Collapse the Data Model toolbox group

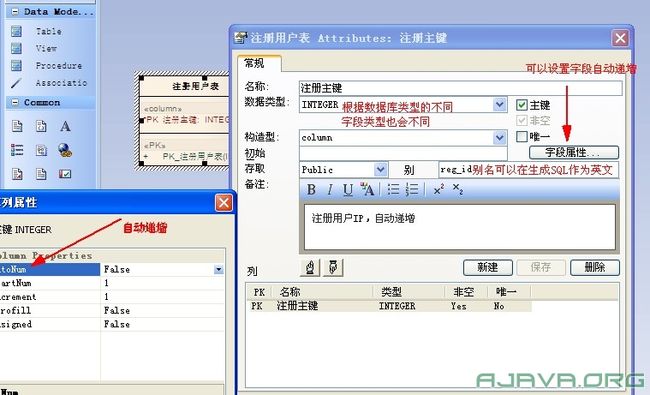tap(15, 12)
